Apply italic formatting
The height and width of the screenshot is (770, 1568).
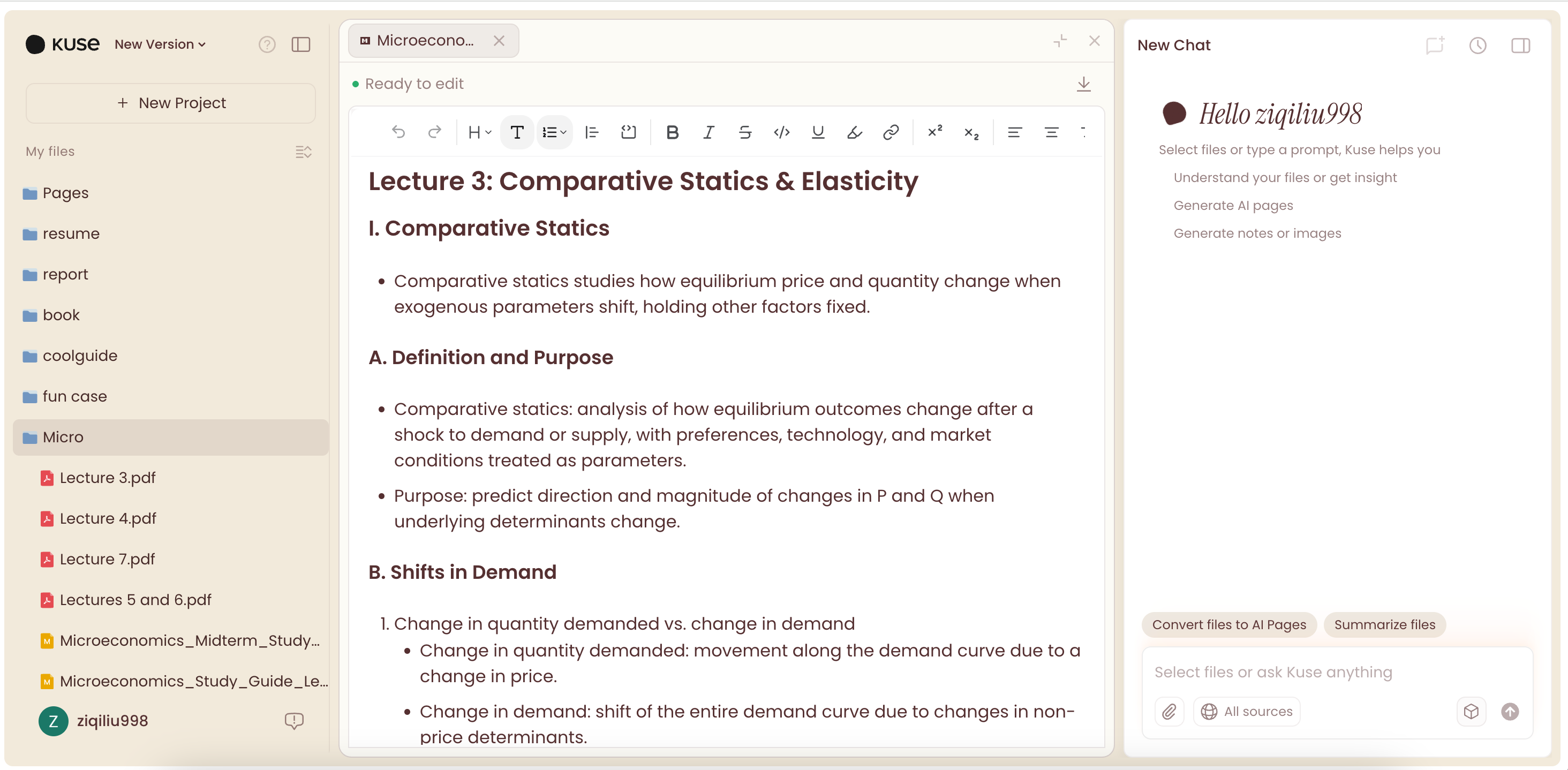(708, 132)
